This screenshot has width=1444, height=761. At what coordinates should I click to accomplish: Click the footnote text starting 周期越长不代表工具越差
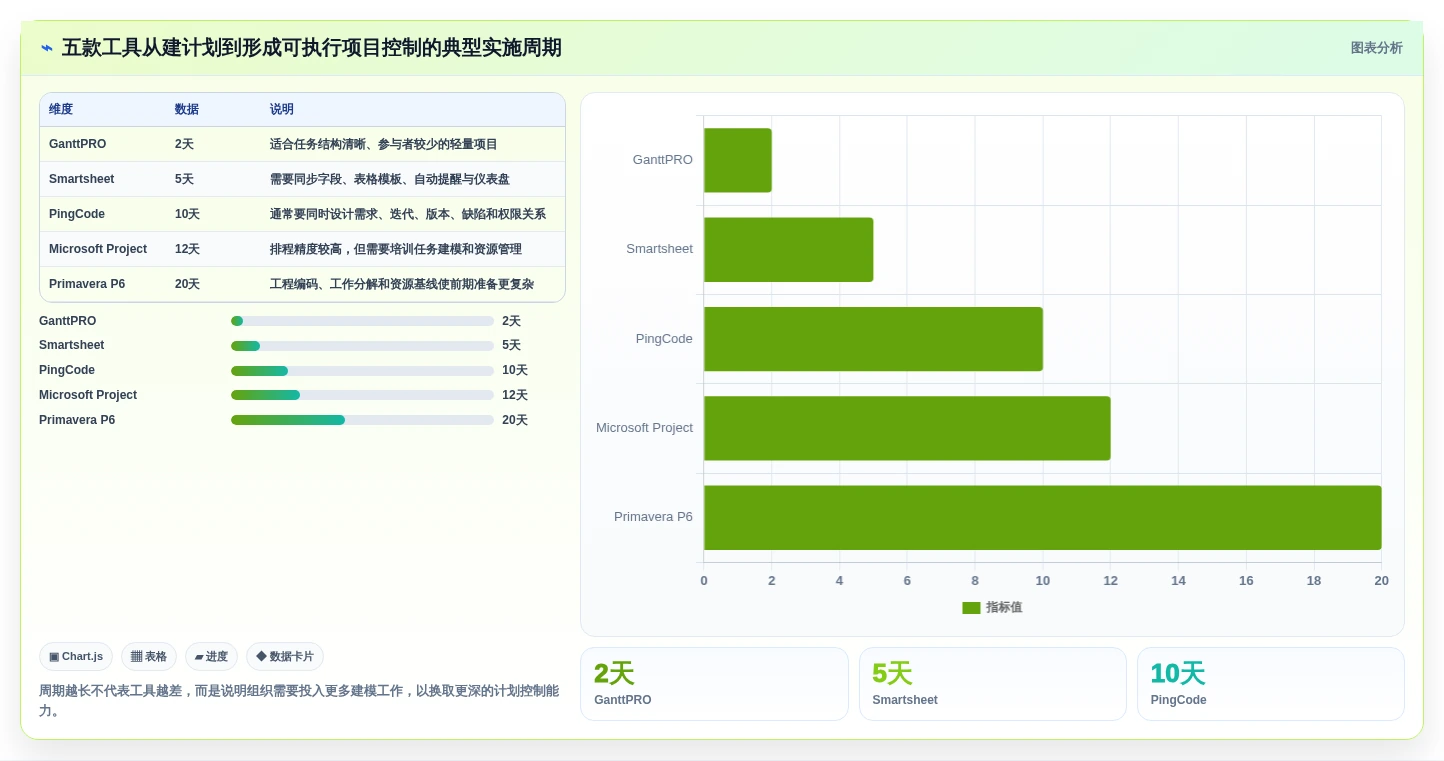299,701
